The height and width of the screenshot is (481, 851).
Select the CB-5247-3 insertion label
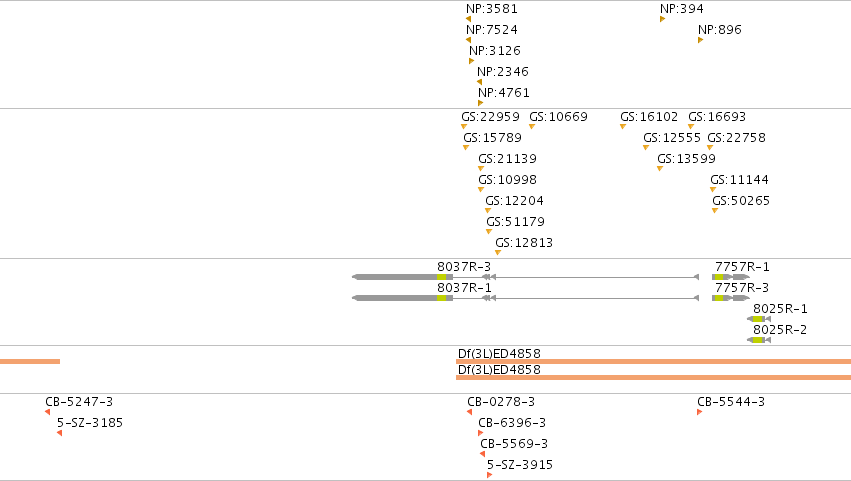click(x=79, y=402)
